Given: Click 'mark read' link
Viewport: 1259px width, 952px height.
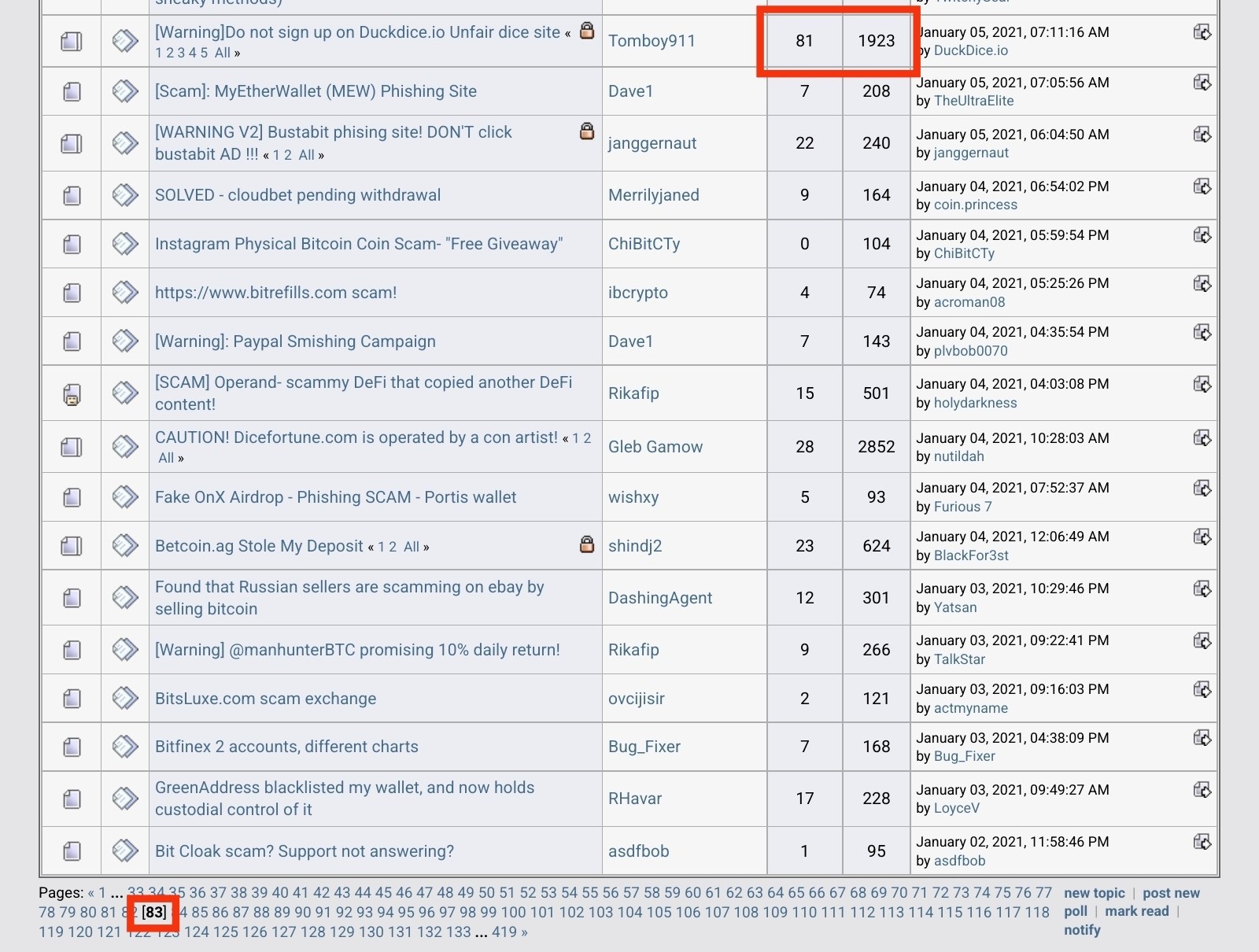Looking at the screenshot, I should point(1137,911).
